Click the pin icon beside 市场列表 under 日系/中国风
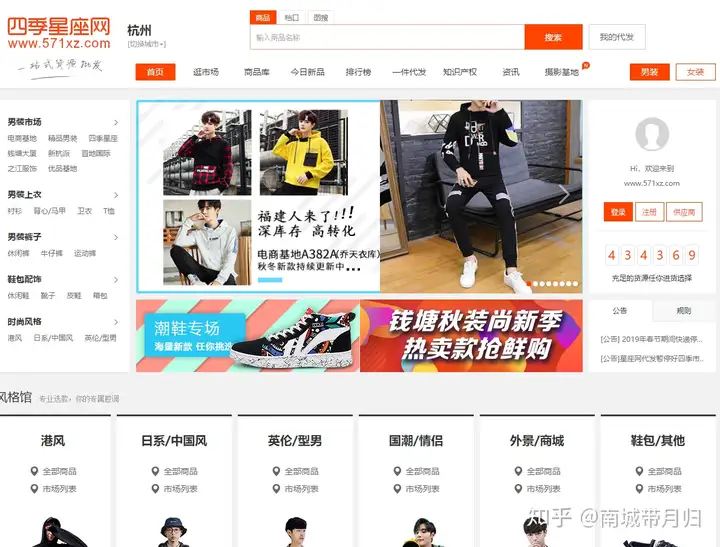Screen dimensions: 720x547 pos(155,489)
